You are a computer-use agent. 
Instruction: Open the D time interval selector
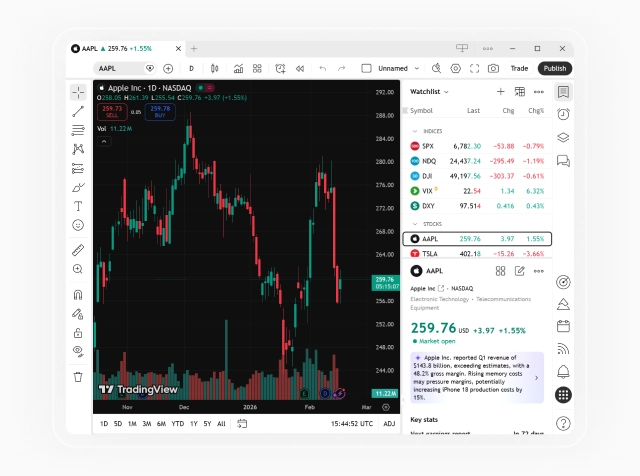tap(191, 69)
